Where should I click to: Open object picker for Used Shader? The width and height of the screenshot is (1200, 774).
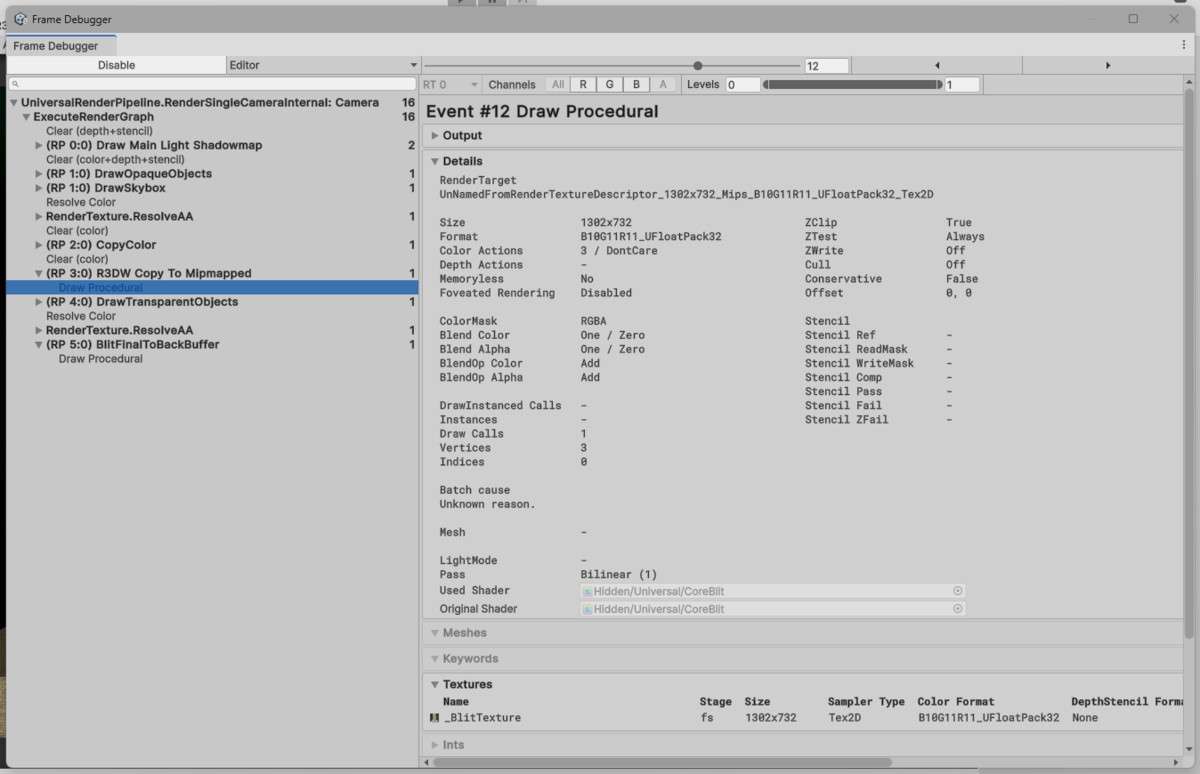point(957,591)
